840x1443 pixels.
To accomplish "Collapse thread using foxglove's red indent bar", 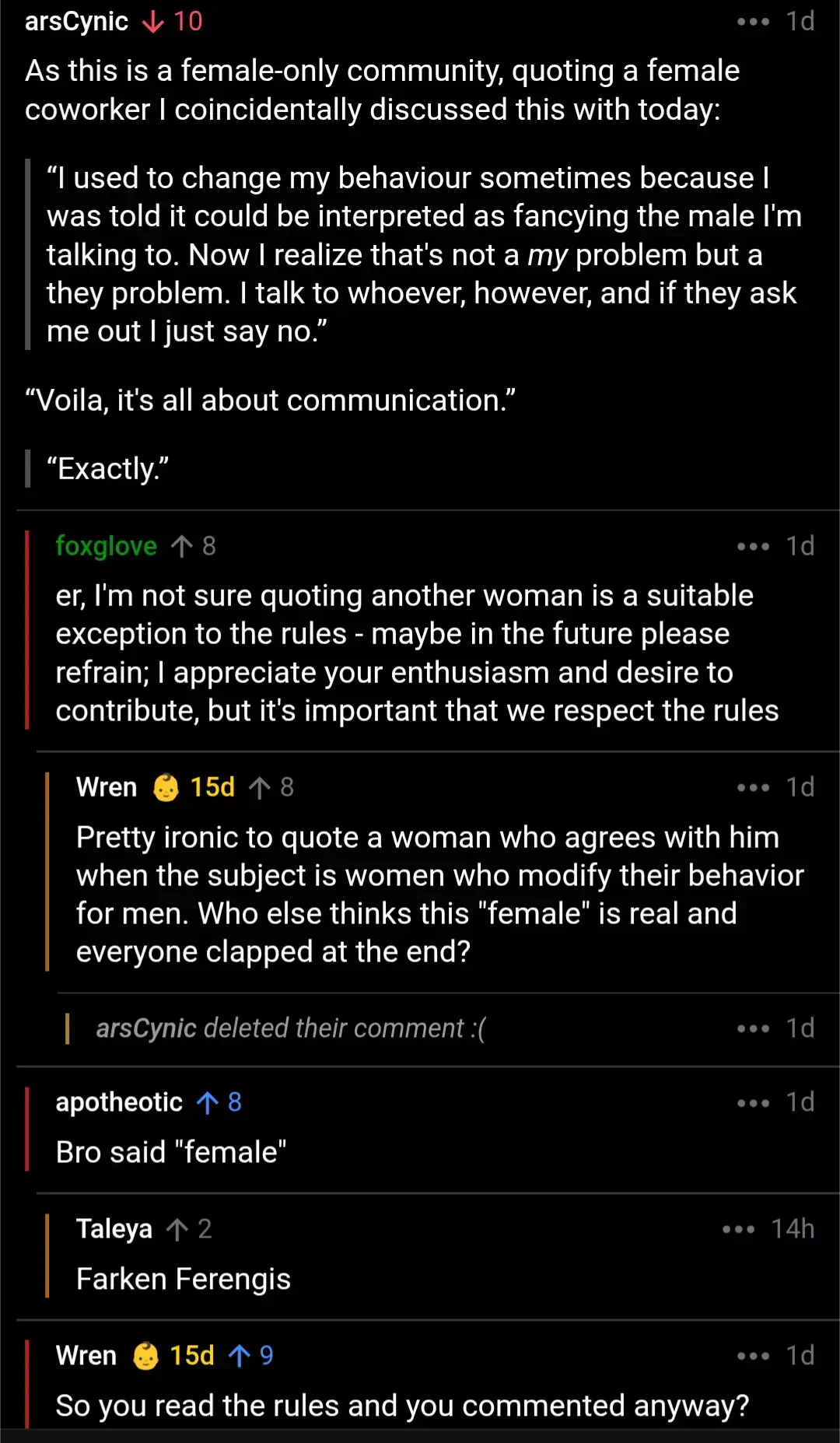I will (28, 629).
